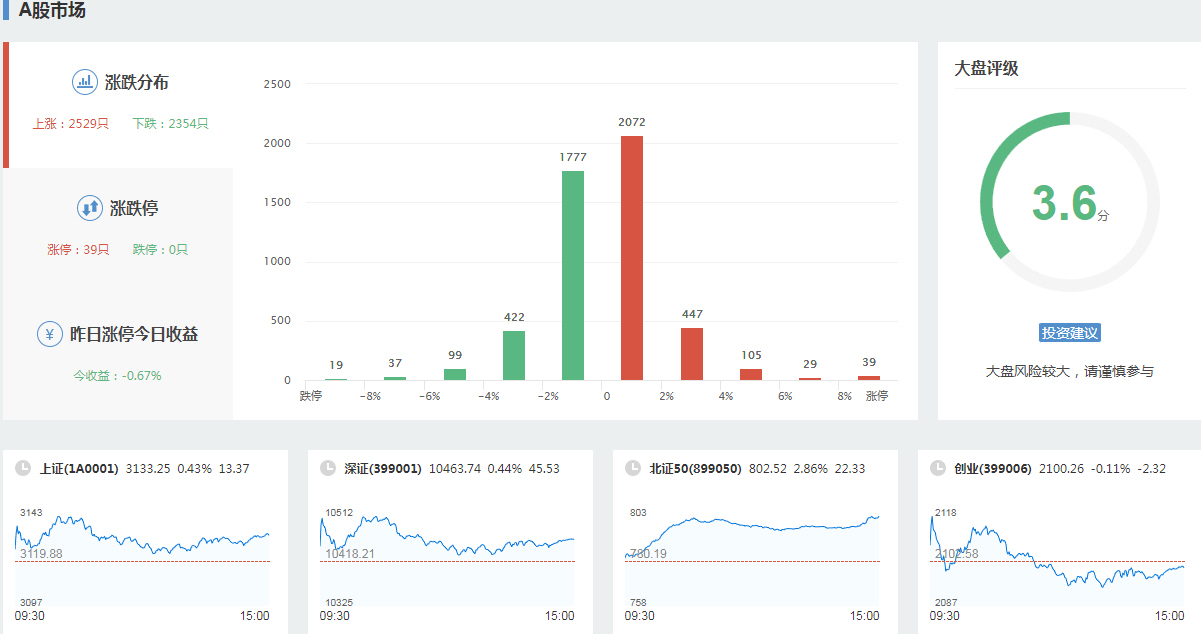1201x634 pixels.
Task: Click the bar-chart icon beside 涨跌分布
Action: tap(84, 82)
